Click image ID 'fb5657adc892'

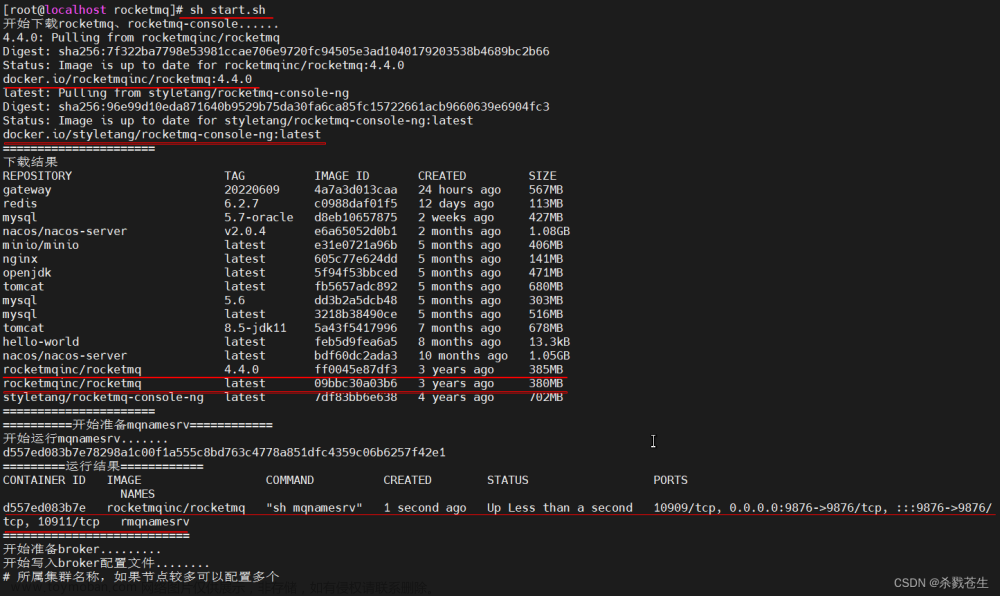tap(355, 287)
